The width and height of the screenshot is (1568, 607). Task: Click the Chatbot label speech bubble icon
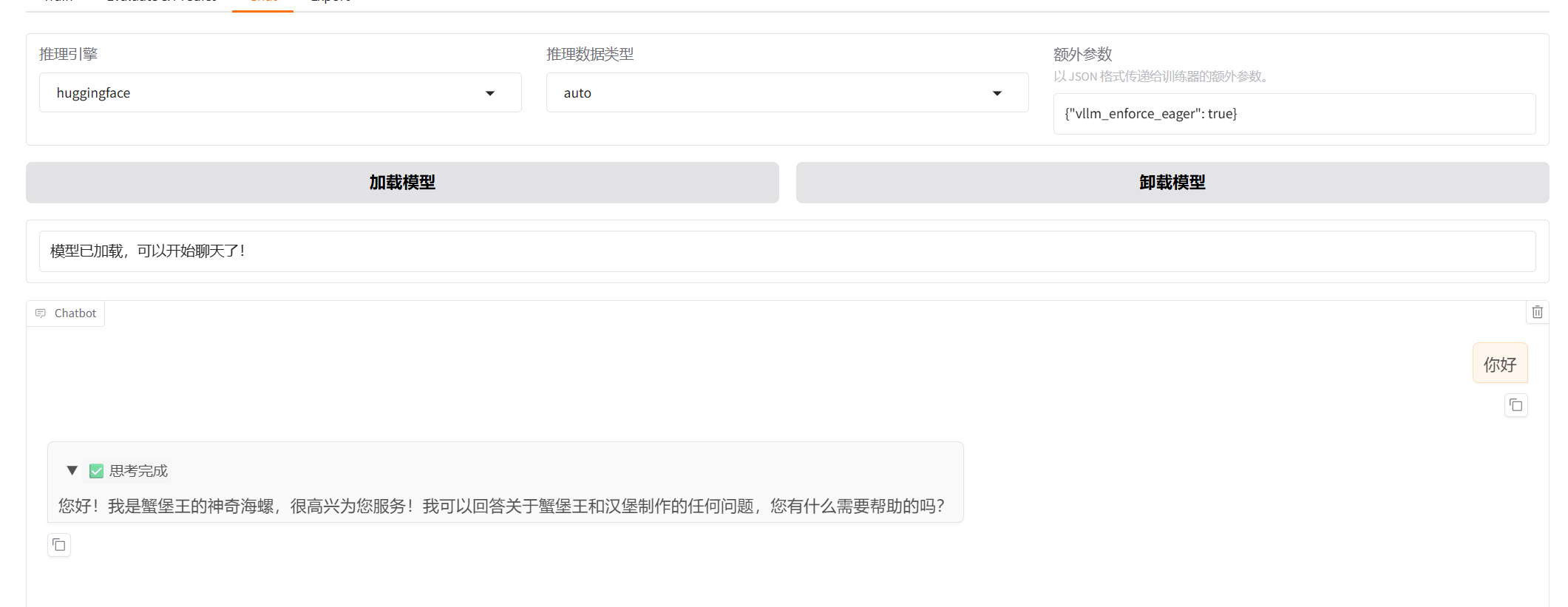point(41,313)
